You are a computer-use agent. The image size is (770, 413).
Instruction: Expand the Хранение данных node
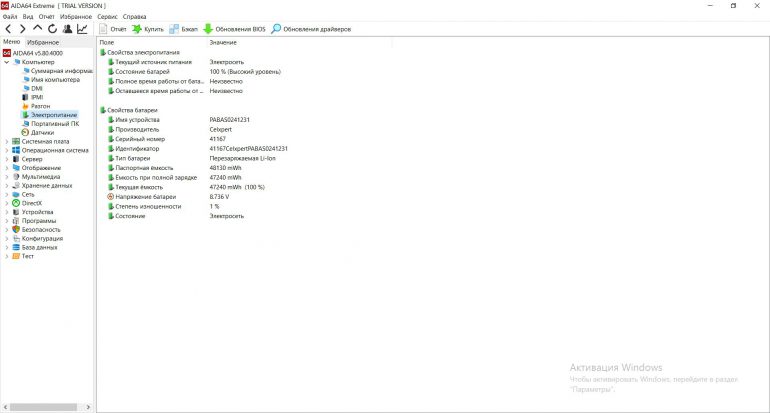pyautogui.click(x=6, y=186)
